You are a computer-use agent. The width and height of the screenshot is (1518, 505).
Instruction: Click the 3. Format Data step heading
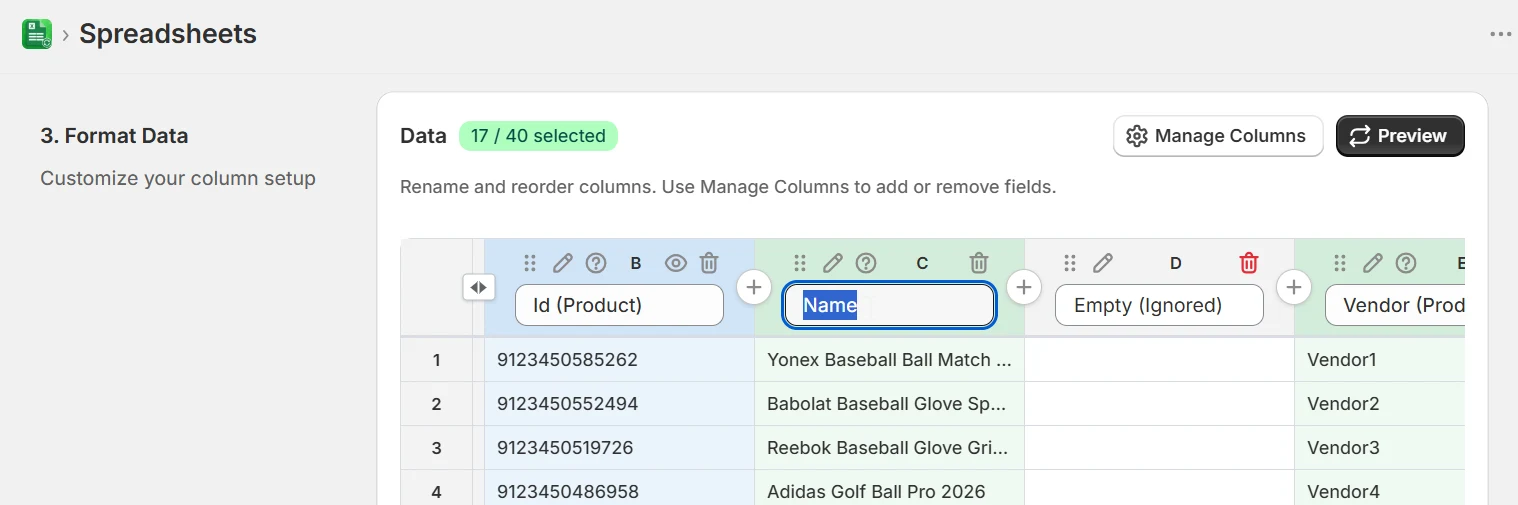click(114, 136)
